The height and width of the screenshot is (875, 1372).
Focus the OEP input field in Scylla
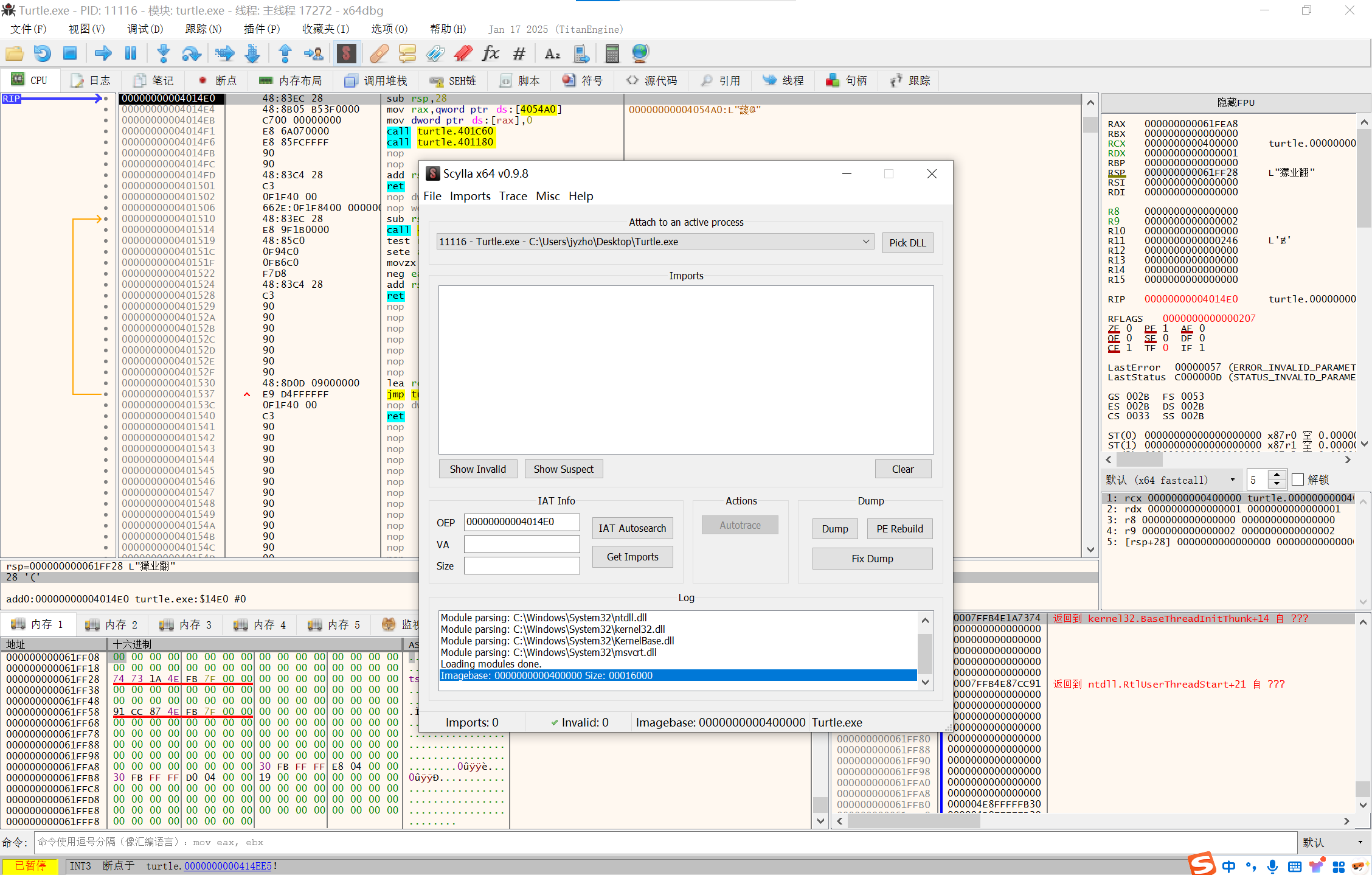click(522, 522)
